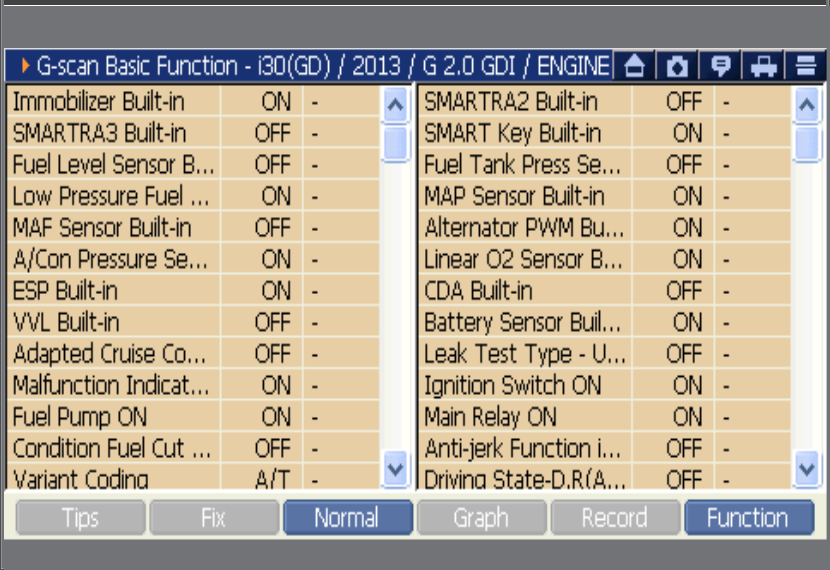Select MAF Sensor Built-in row
The image size is (830, 570).
tap(193, 228)
